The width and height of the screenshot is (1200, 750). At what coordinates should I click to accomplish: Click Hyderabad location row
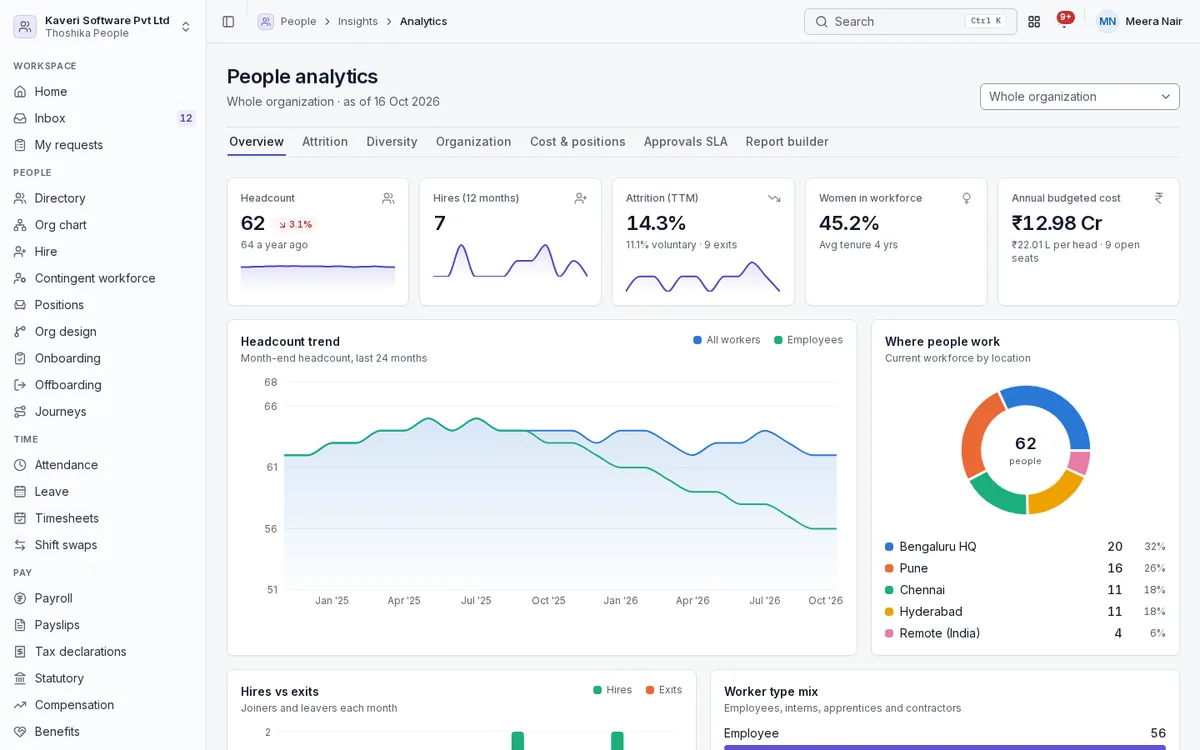1025,611
